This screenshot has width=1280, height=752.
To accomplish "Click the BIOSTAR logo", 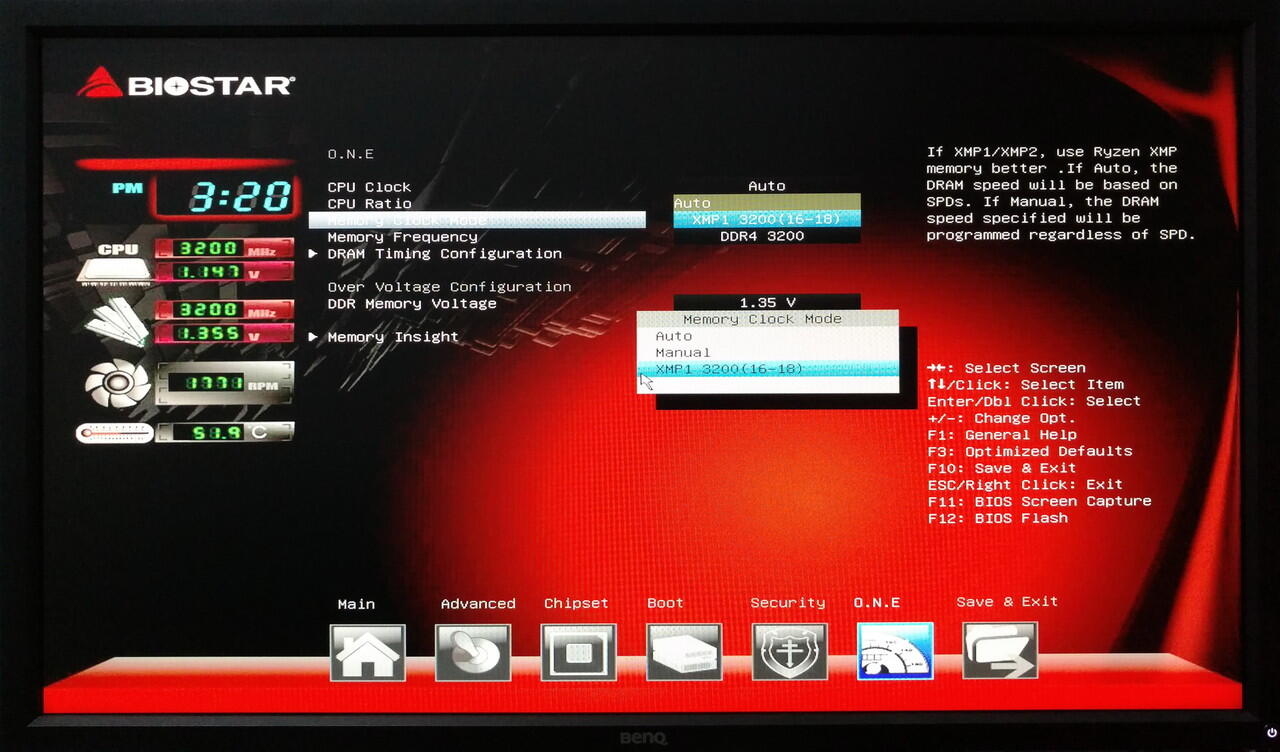I will pyautogui.click(x=186, y=83).
